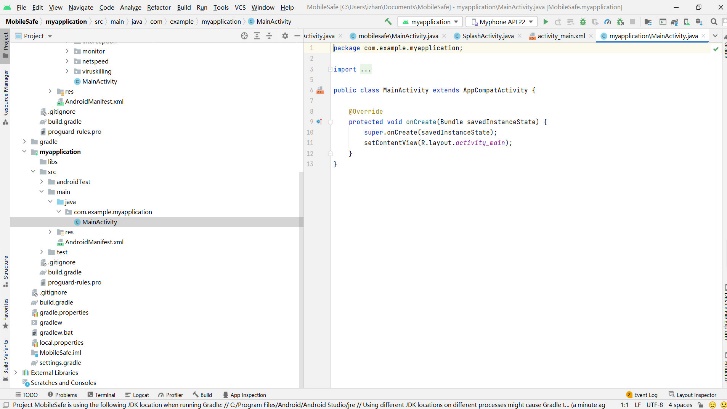Switch to the SplashActivity.java tab
The image size is (727, 409).
(488, 35)
